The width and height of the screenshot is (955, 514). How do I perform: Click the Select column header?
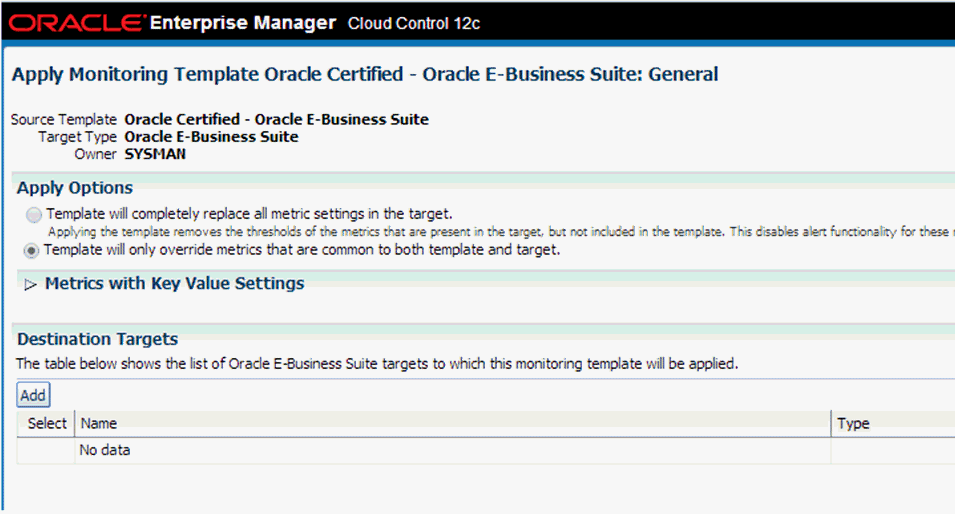coord(46,423)
